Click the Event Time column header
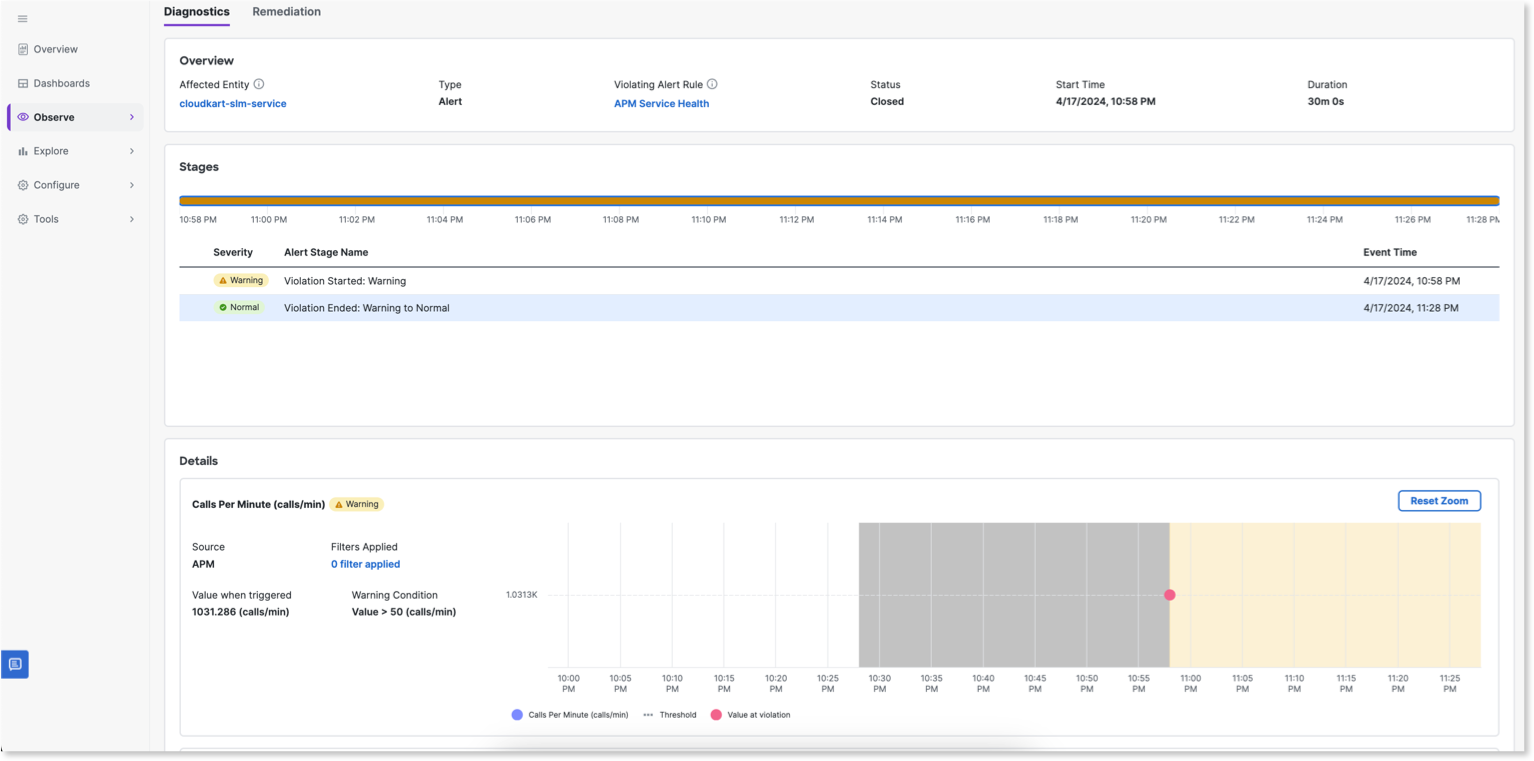 (x=1390, y=252)
